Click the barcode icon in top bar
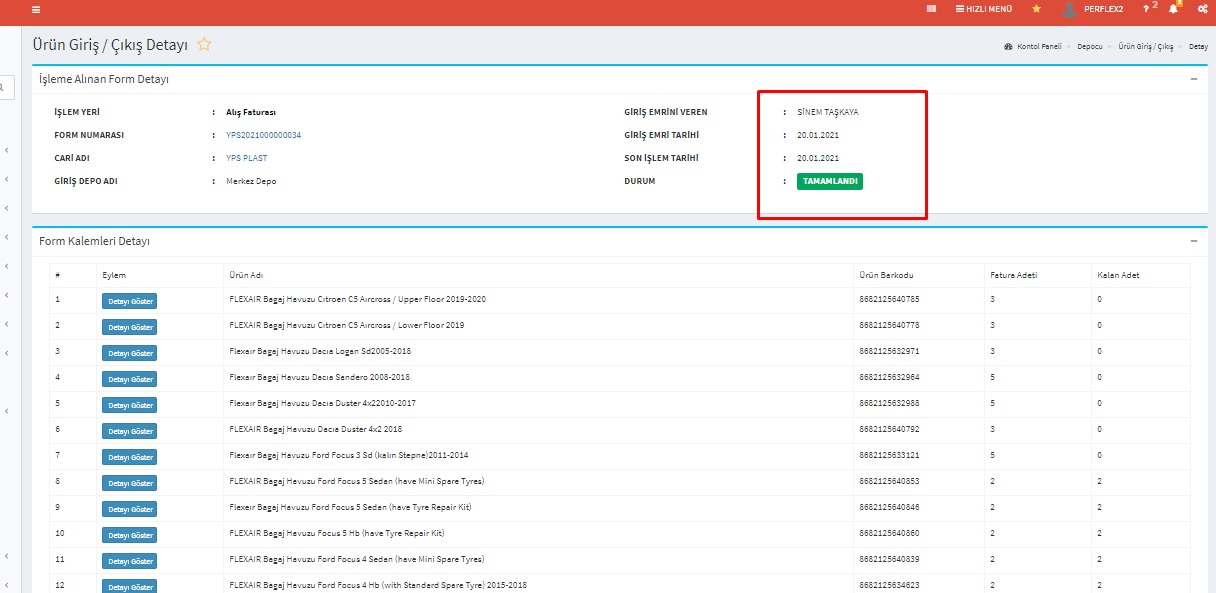The height and width of the screenshot is (593, 1216). coord(931,9)
